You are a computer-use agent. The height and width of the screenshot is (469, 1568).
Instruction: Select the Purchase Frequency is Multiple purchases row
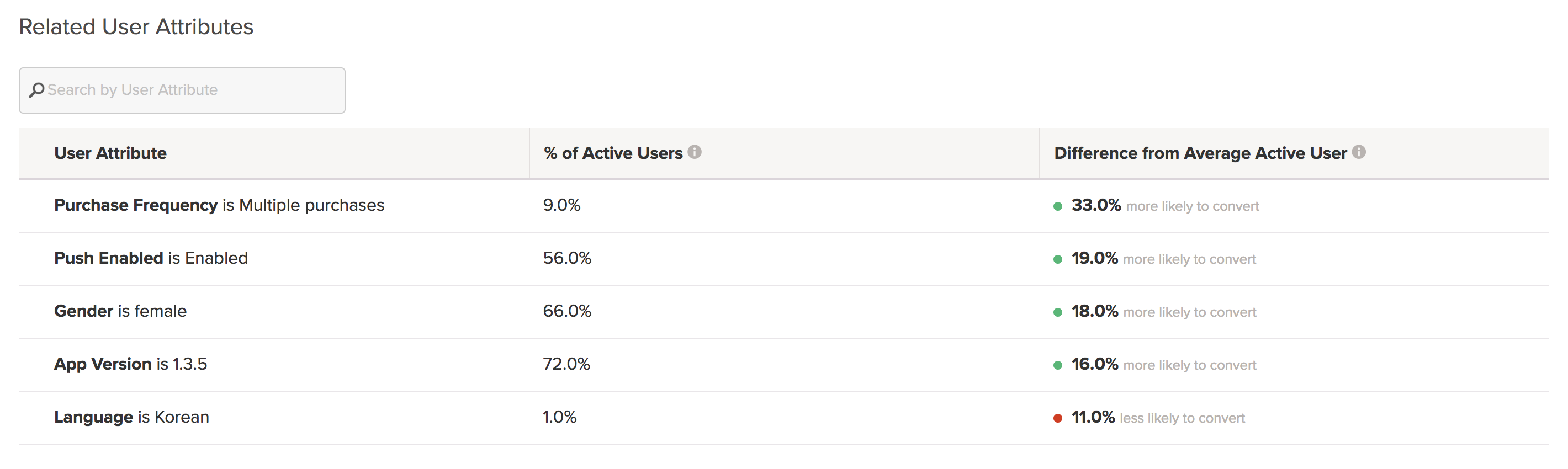[219, 206]
